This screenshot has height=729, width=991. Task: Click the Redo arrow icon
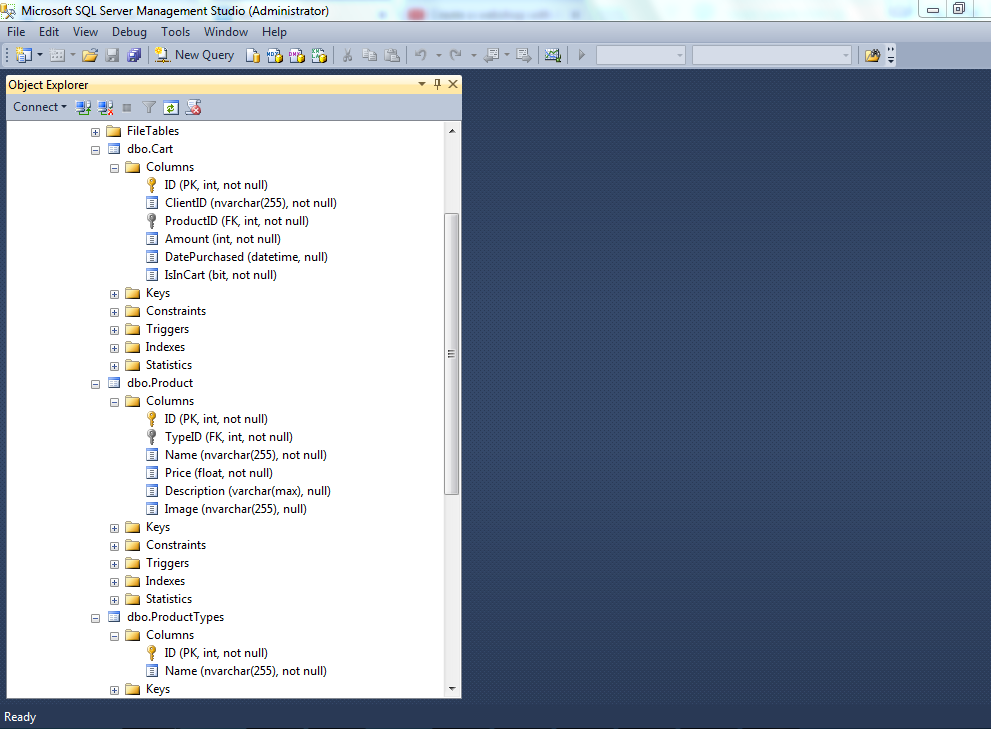[x=456, y=56]
